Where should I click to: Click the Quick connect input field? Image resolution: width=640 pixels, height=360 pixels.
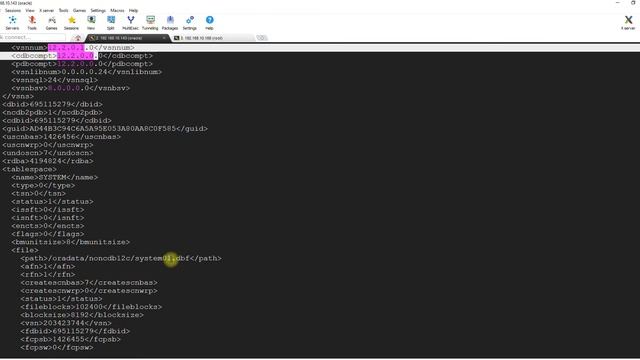tap(33, 38)
